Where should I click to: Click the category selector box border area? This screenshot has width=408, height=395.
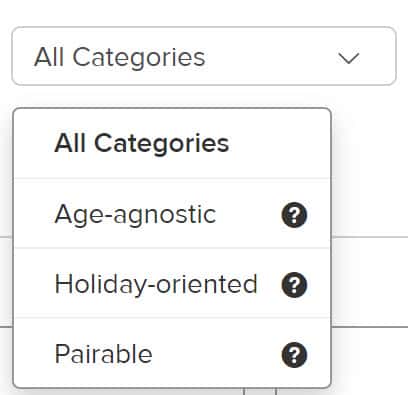[x=204, y=56]
